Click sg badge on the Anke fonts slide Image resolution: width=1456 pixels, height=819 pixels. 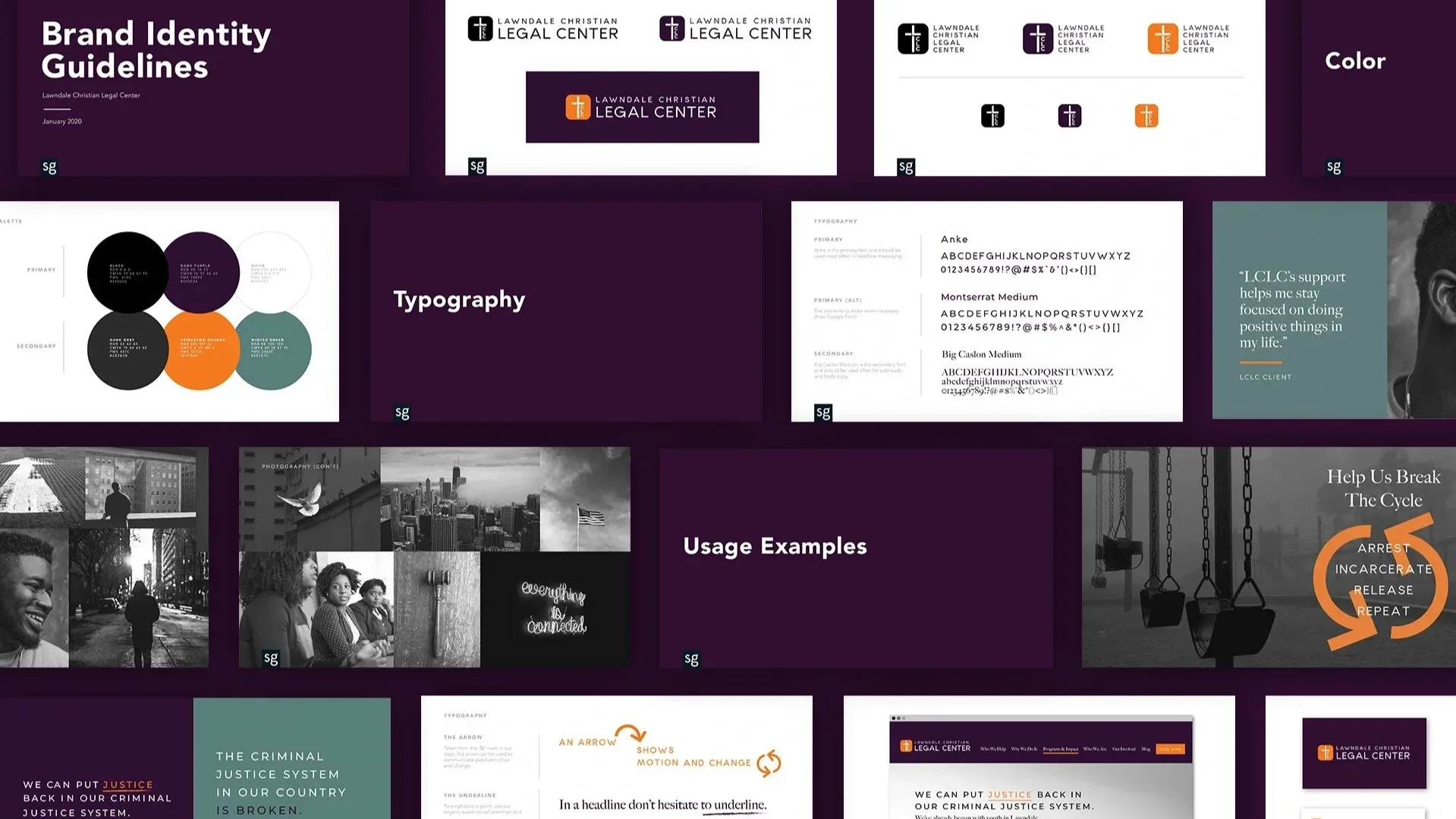pyautogui.click(x=823, y=413)
